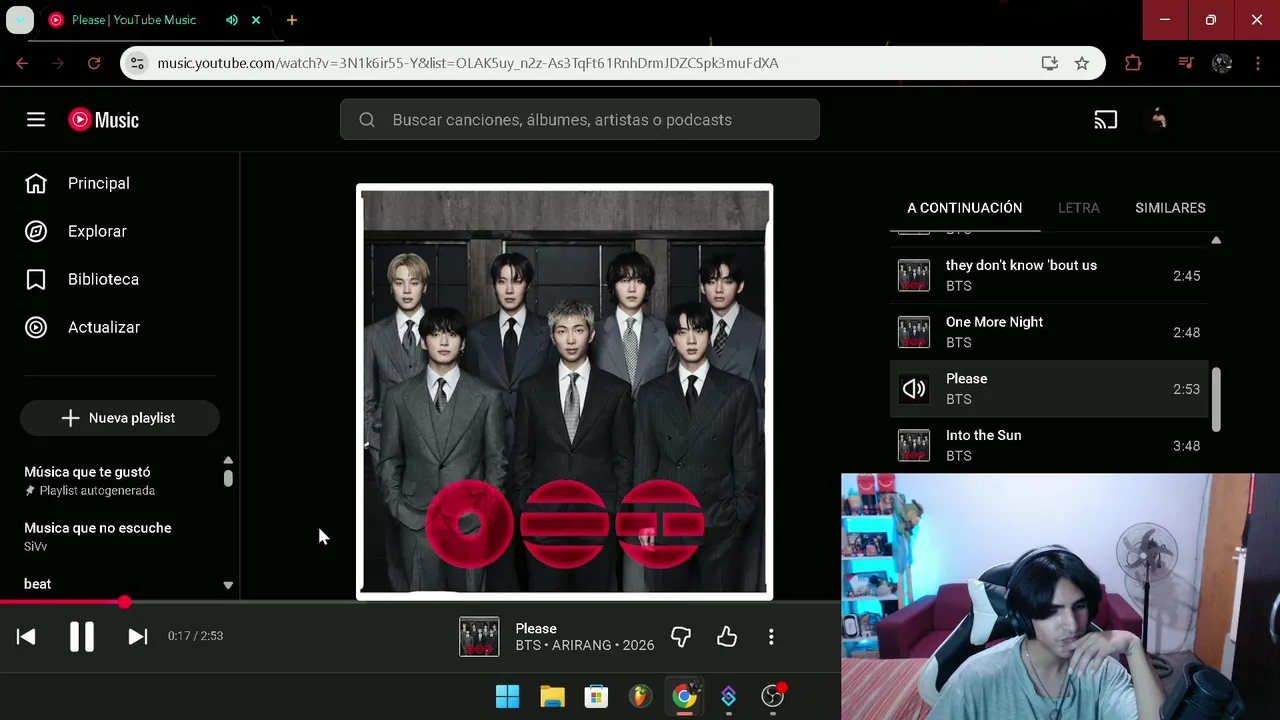This screenshot has width=1280, height=720.
Task: Click Into the Sun track thumbnail
Action: 914,446
